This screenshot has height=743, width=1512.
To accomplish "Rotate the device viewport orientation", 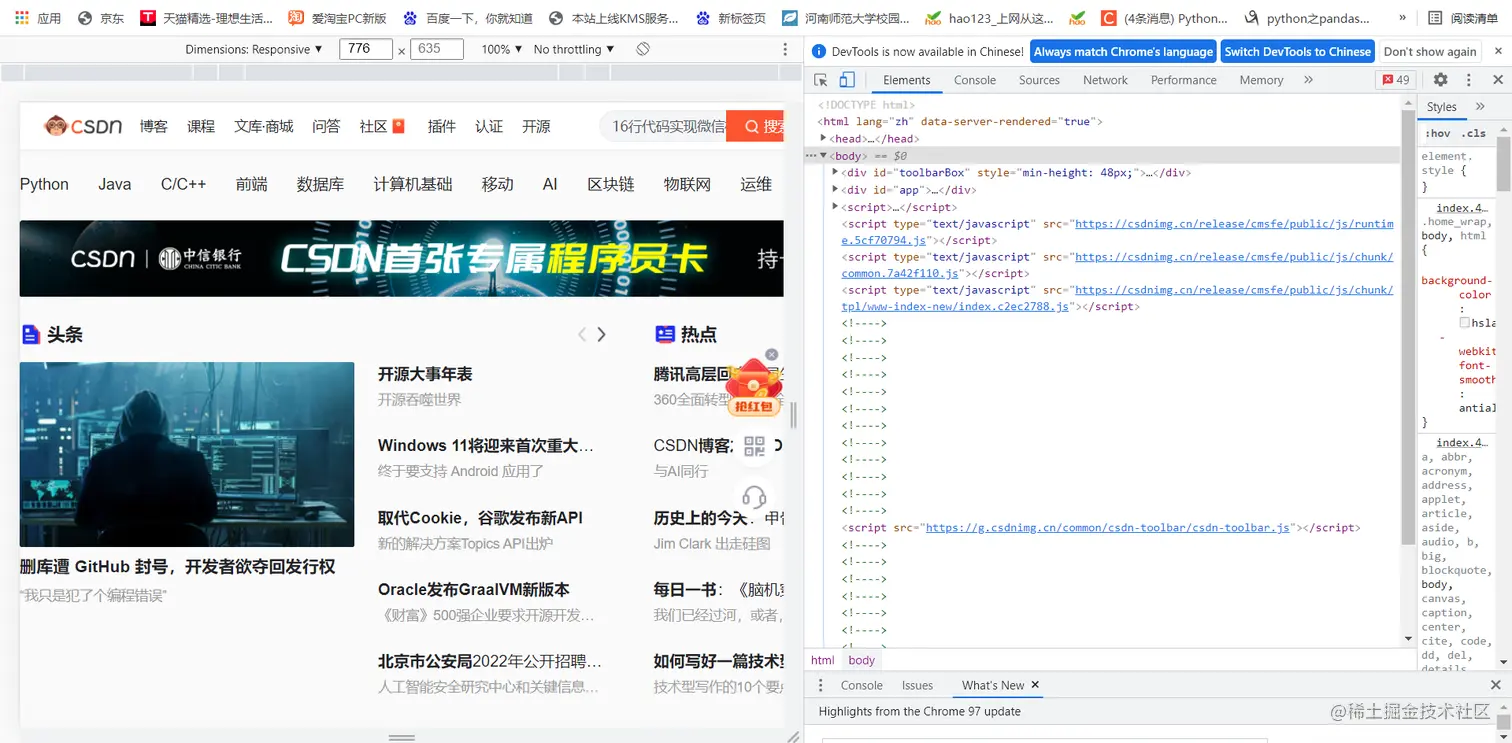I will click(643, 49).
